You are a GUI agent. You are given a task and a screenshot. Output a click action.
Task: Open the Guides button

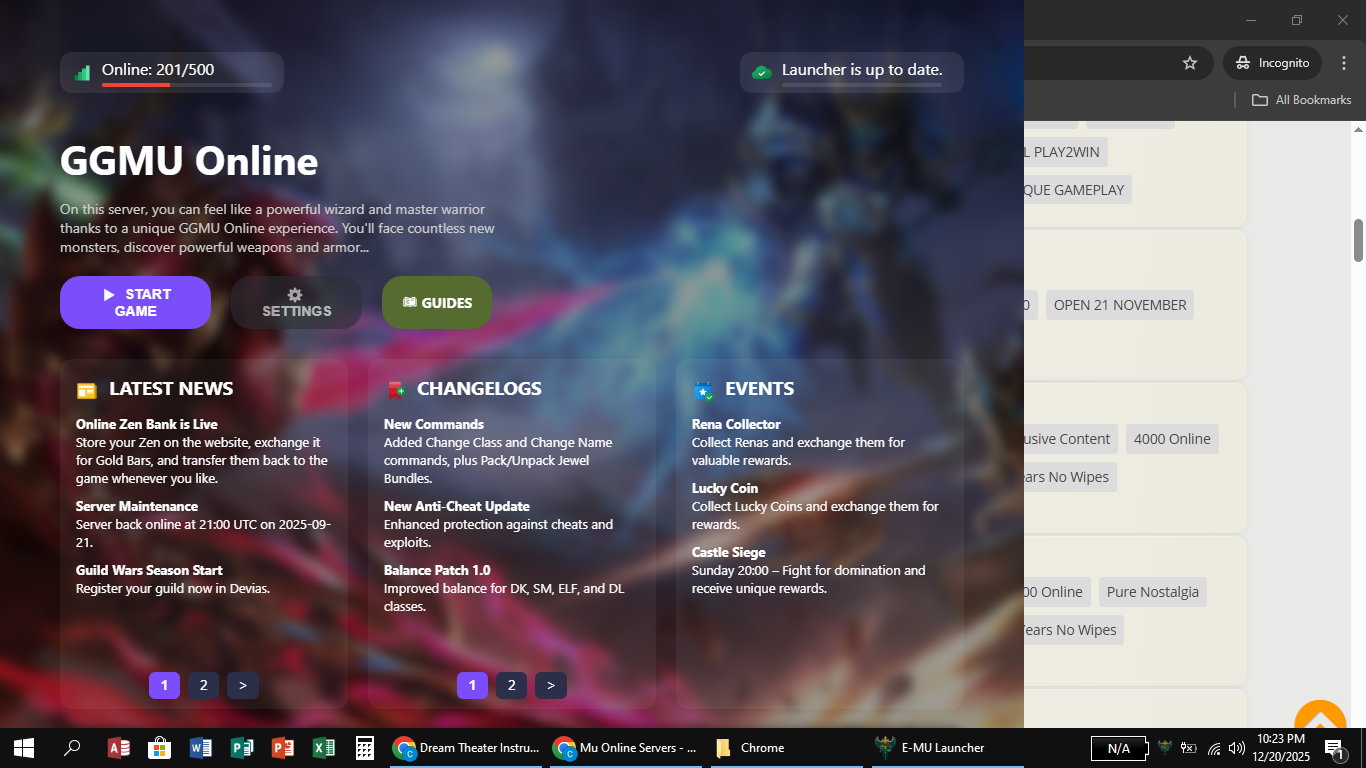(437, 302)
